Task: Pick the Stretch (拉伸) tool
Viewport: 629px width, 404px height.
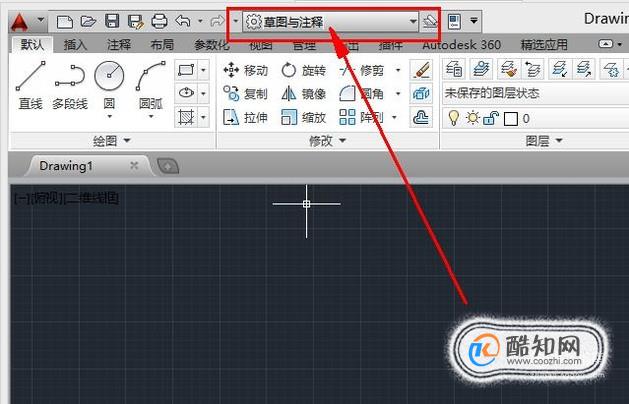Action: tap(246, 118)
